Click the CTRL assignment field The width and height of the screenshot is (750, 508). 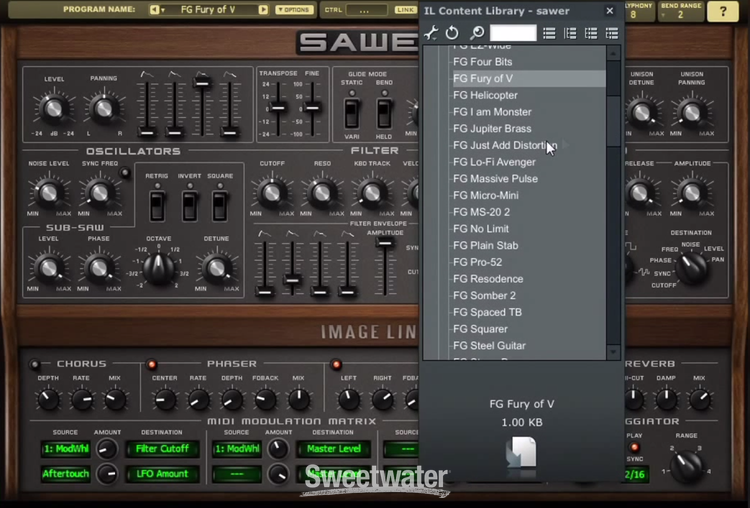coord(367,10)
